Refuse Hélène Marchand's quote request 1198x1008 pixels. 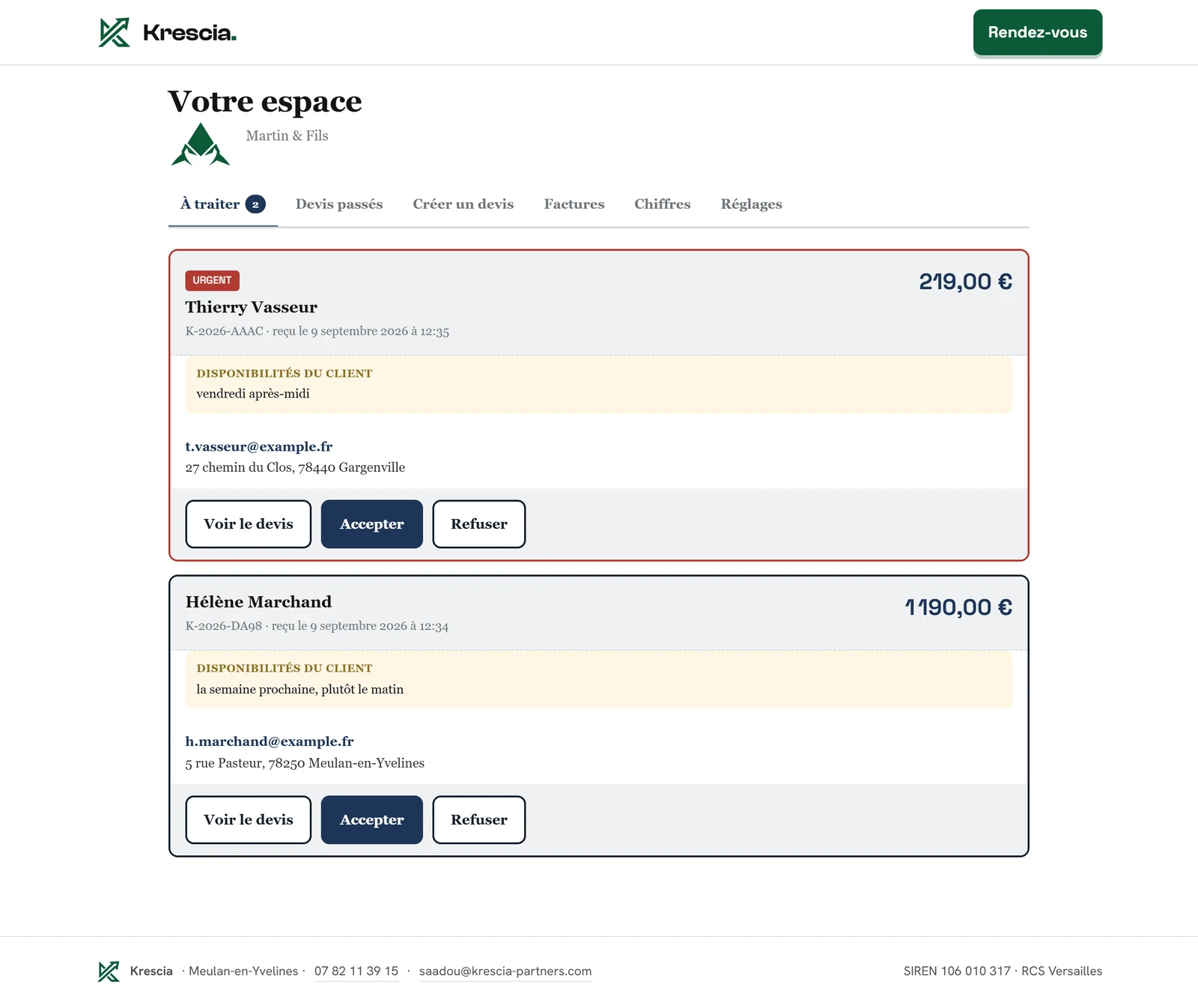click(479, 820)
